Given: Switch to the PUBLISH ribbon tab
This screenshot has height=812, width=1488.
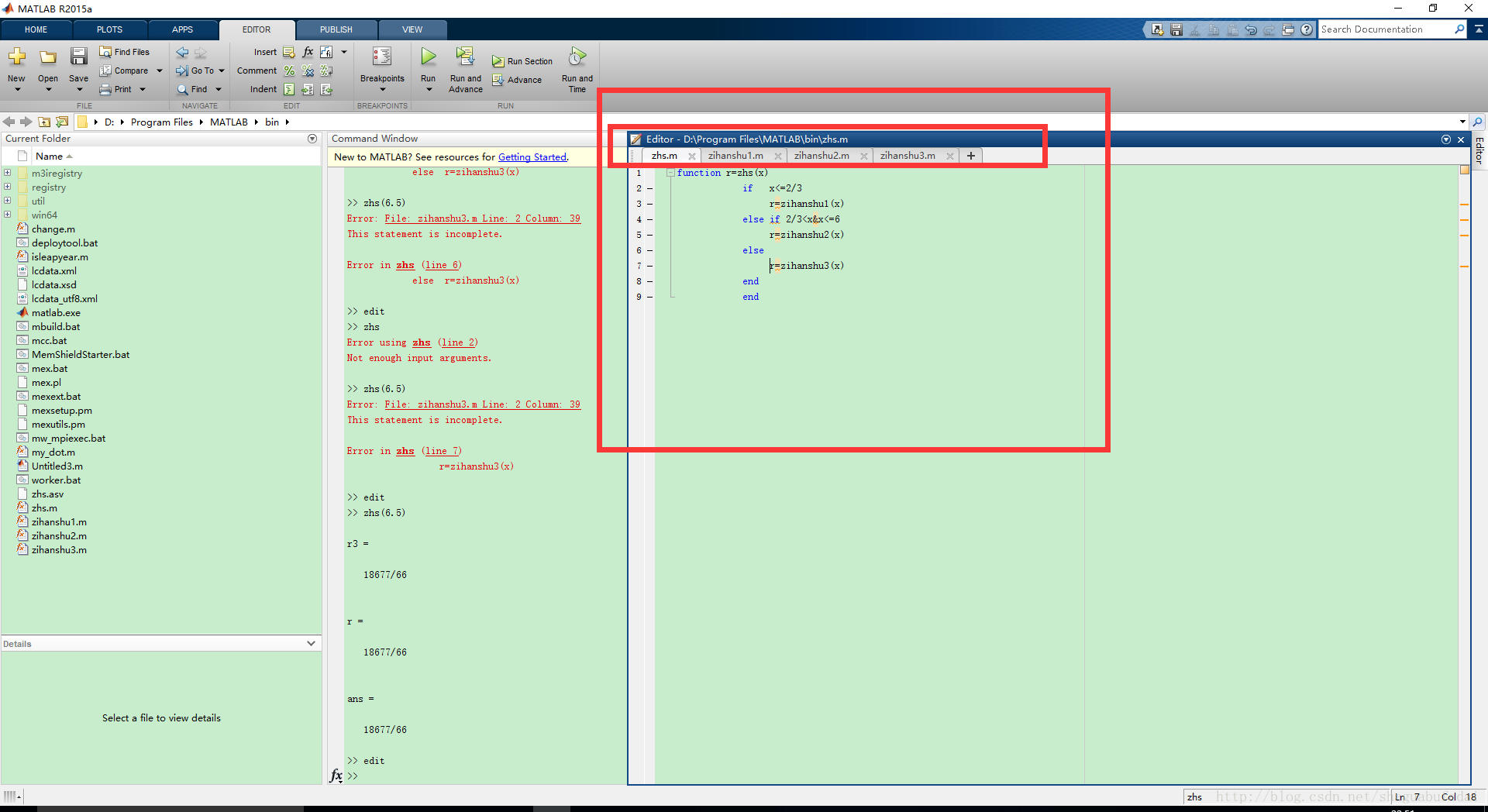Looking at the screenshot, I should [x=336, y=29].
